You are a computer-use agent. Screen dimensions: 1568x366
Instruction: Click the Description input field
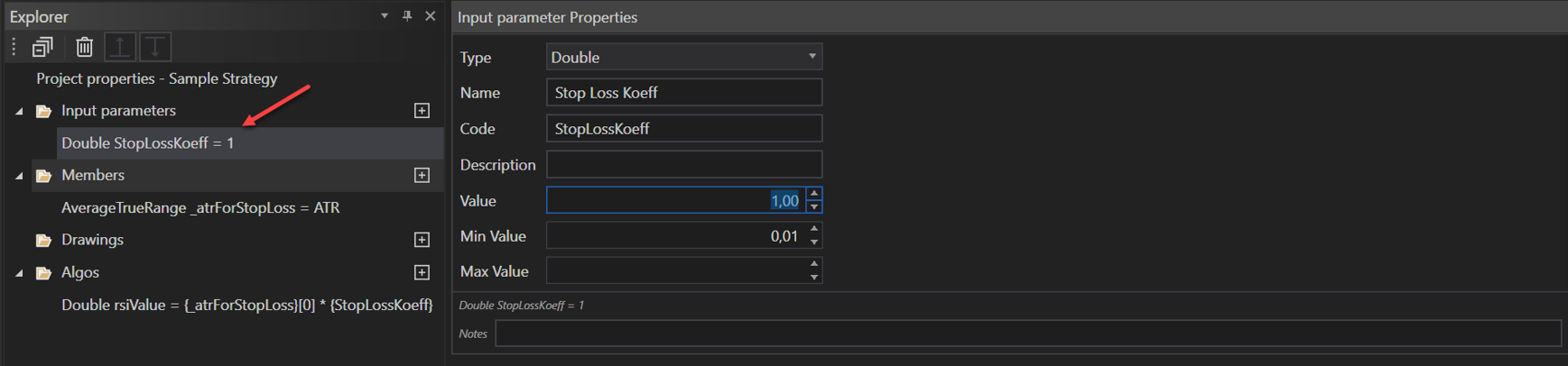[x=683, y=165]
